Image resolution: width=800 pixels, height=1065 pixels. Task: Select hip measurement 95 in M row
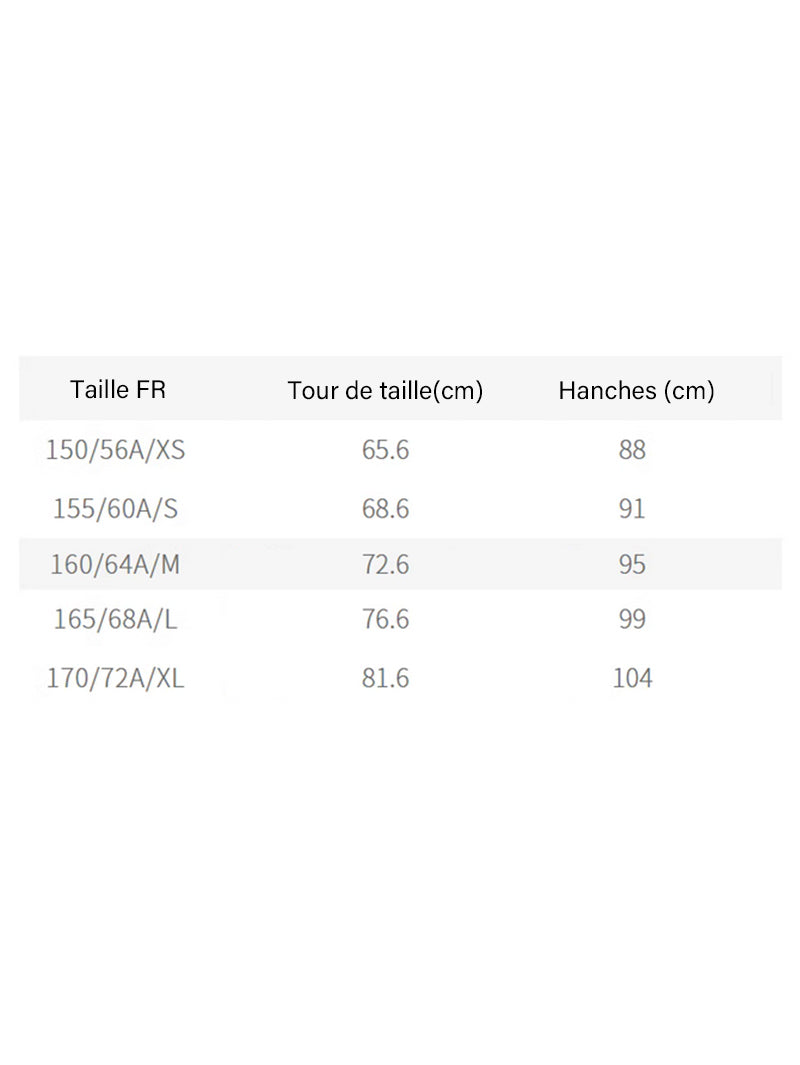tap(632, 564)
